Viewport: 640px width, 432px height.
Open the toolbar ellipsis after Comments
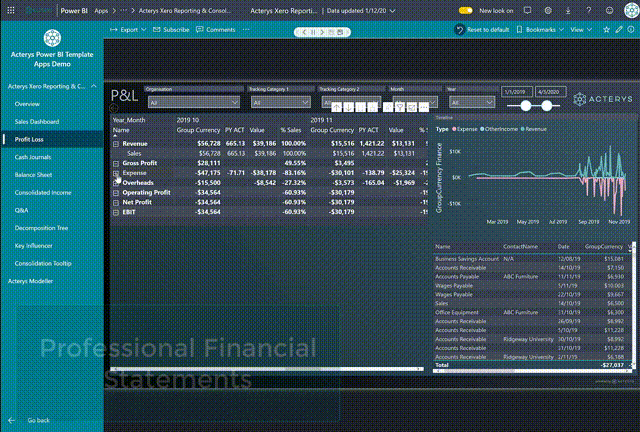246,29
